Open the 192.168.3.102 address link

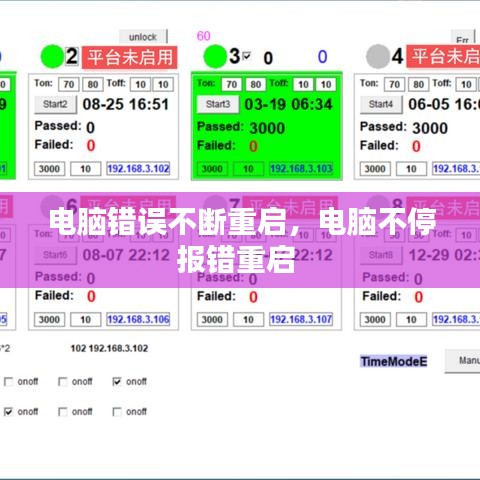(x=138, y=169)
